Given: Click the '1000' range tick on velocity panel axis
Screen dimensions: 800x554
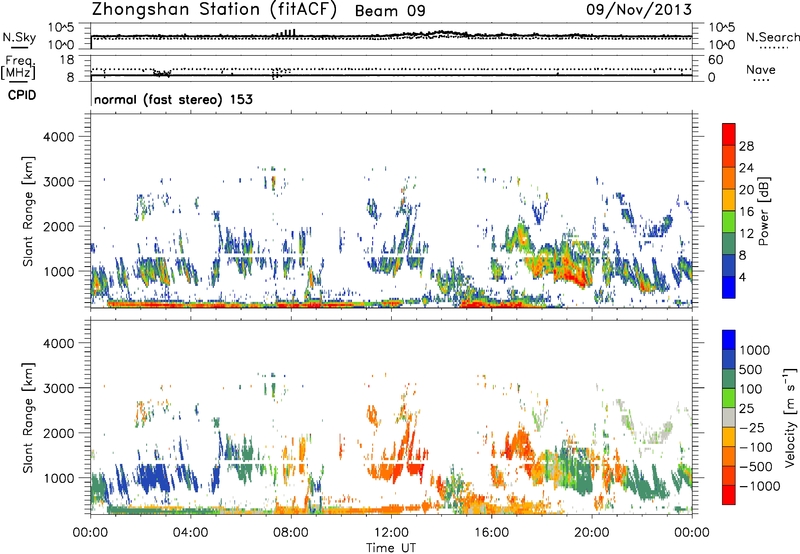Looking at the screenshot, I should pyautogui.click(x=58, y=478).
